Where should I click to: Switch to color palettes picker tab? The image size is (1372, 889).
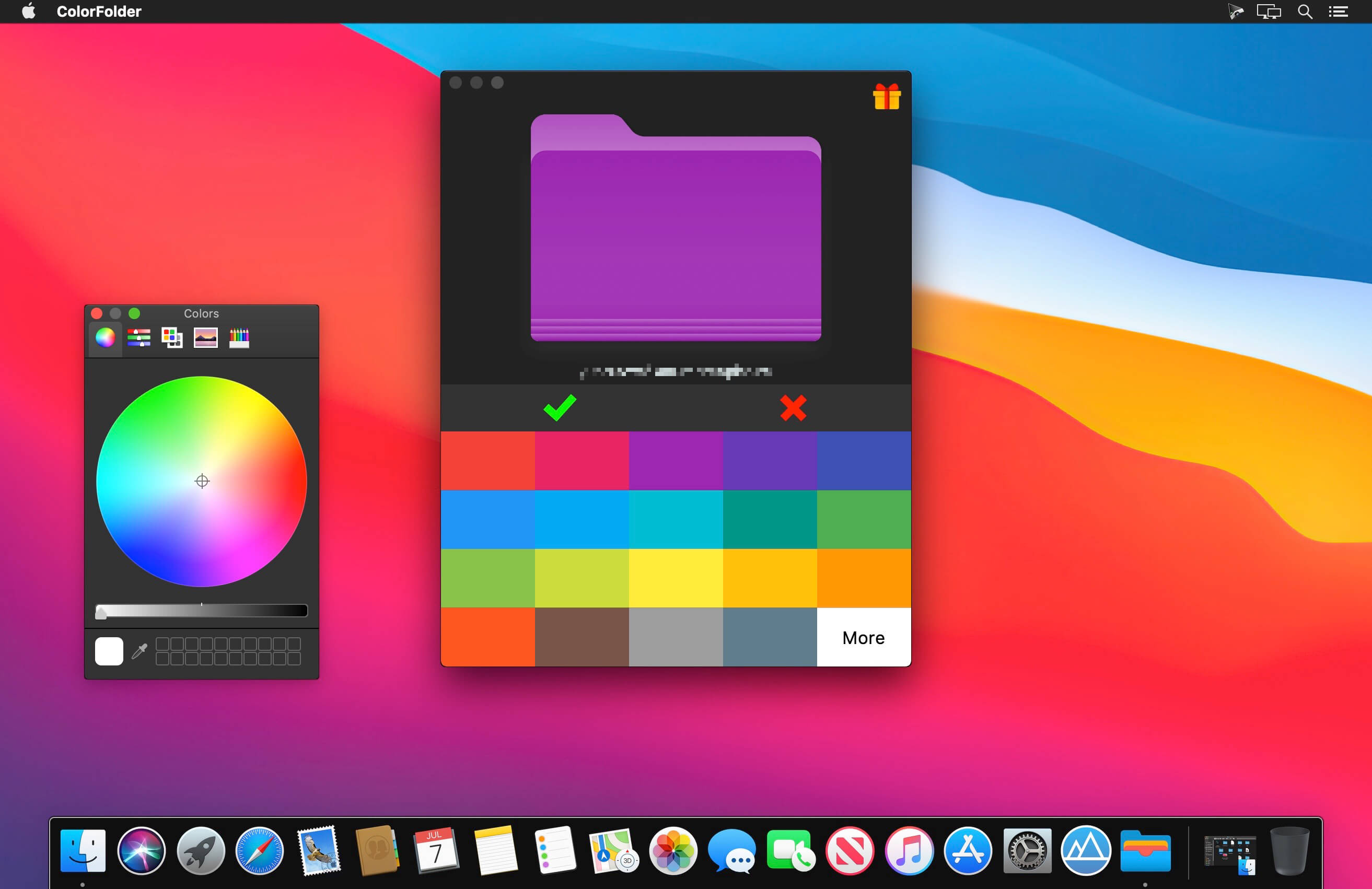[172, 337]
